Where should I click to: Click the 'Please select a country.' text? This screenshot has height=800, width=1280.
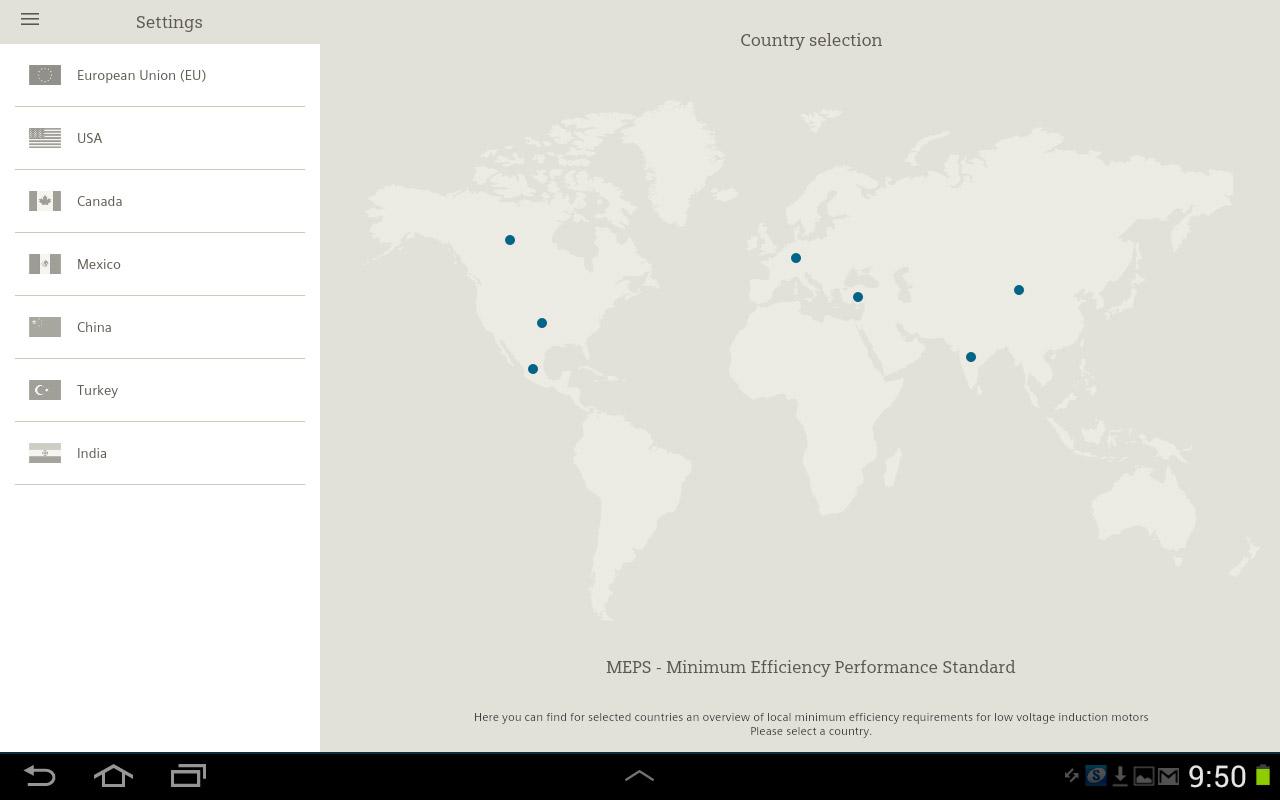(x=811, y=731)
